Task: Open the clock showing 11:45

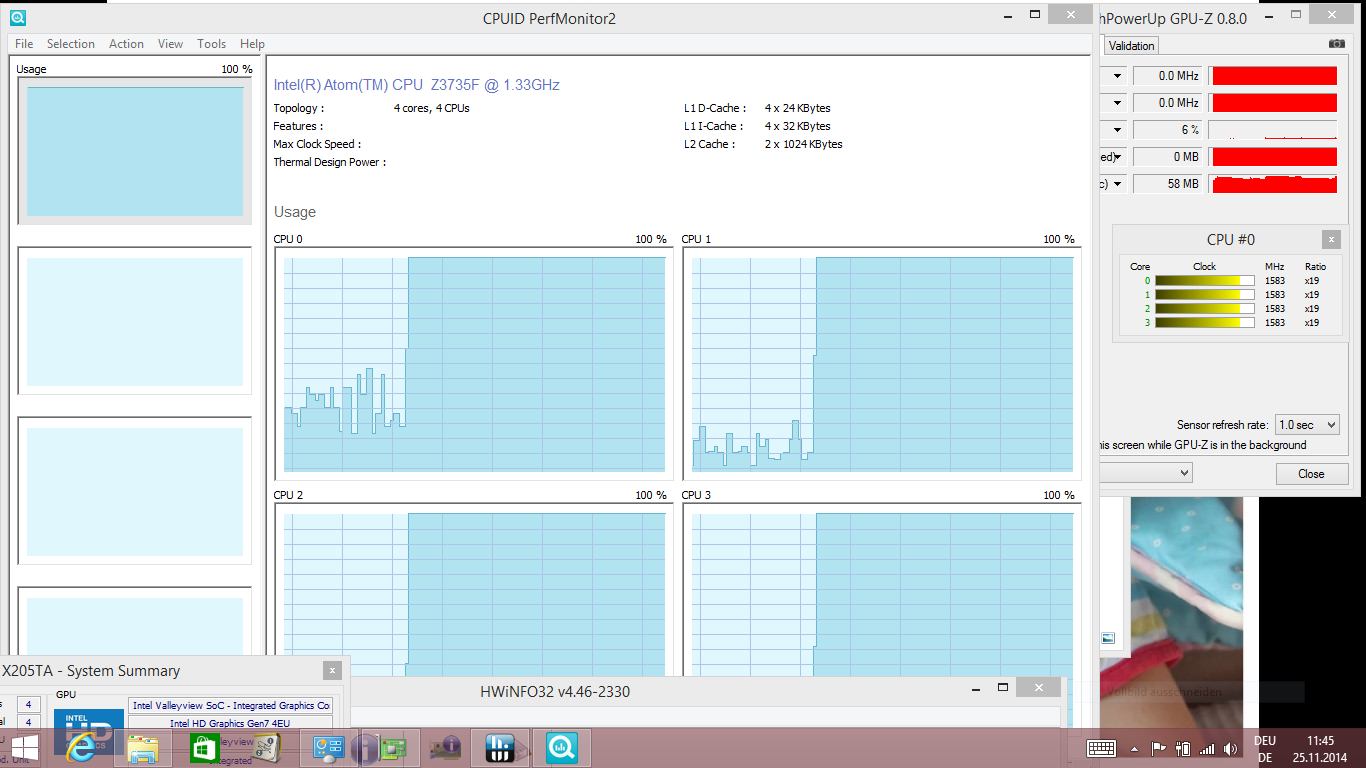Action: (1320, 749)
